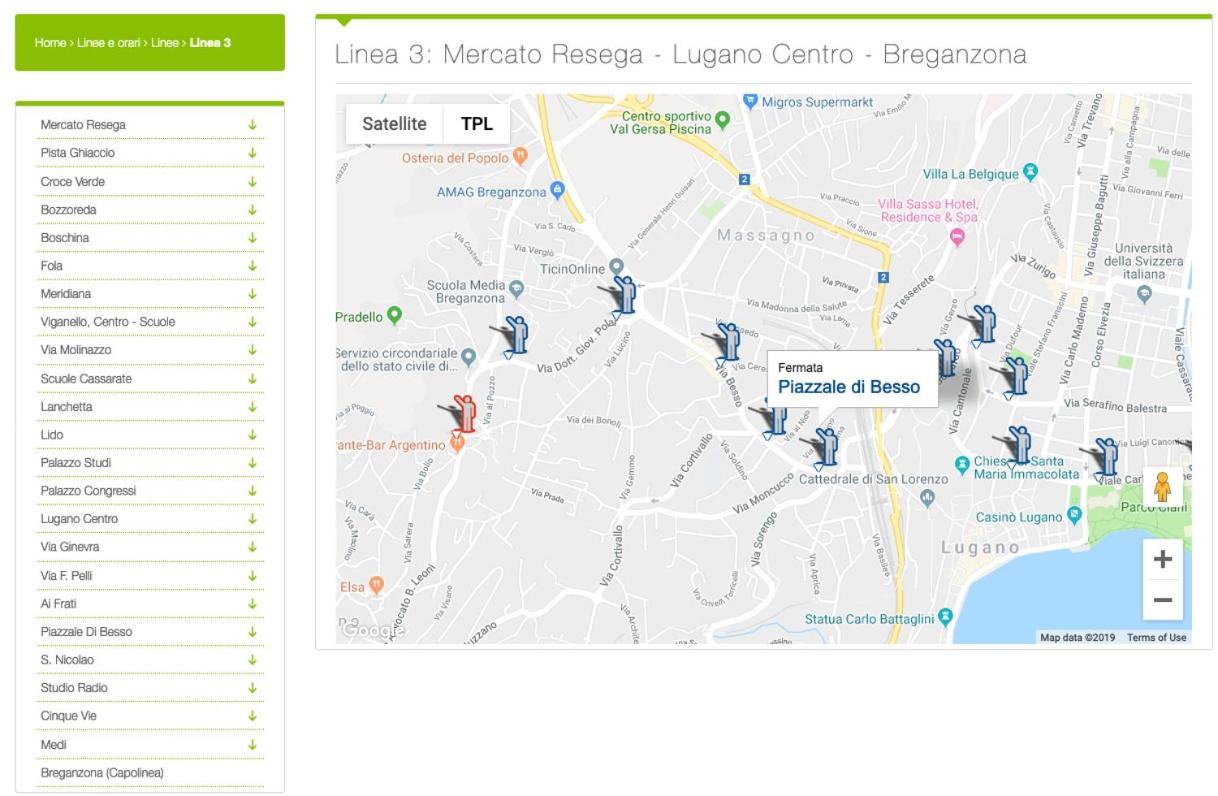Click green arrow next to Medi
The height and width of the screenshot is (796, 1218).
[x=253, y=744]
